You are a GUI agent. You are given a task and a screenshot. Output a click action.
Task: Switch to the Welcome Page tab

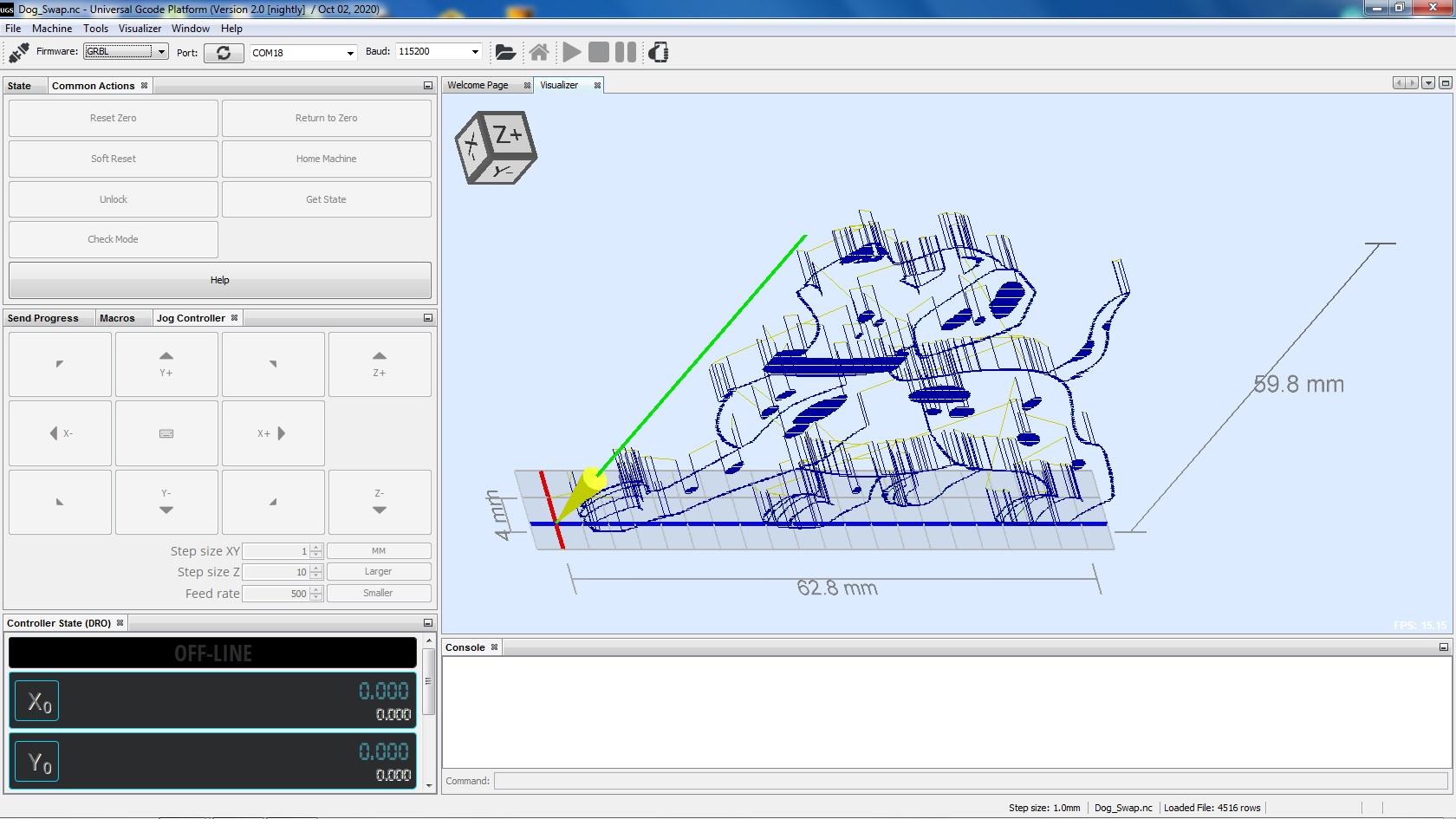[x=478, y=85]
